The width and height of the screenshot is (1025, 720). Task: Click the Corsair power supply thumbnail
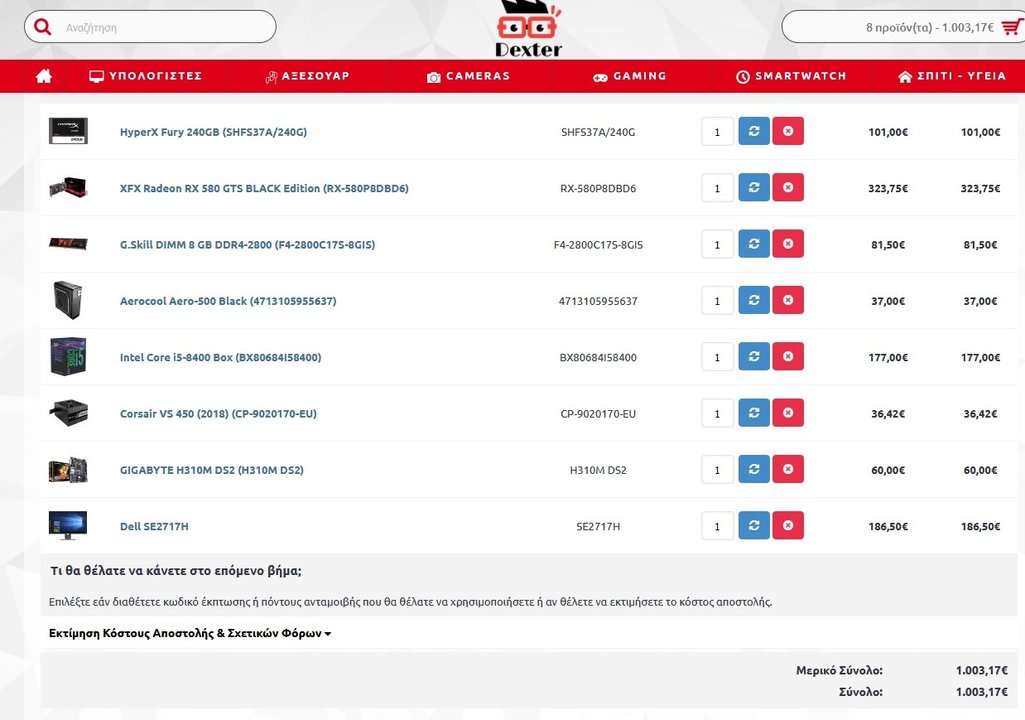pos(68,412)
